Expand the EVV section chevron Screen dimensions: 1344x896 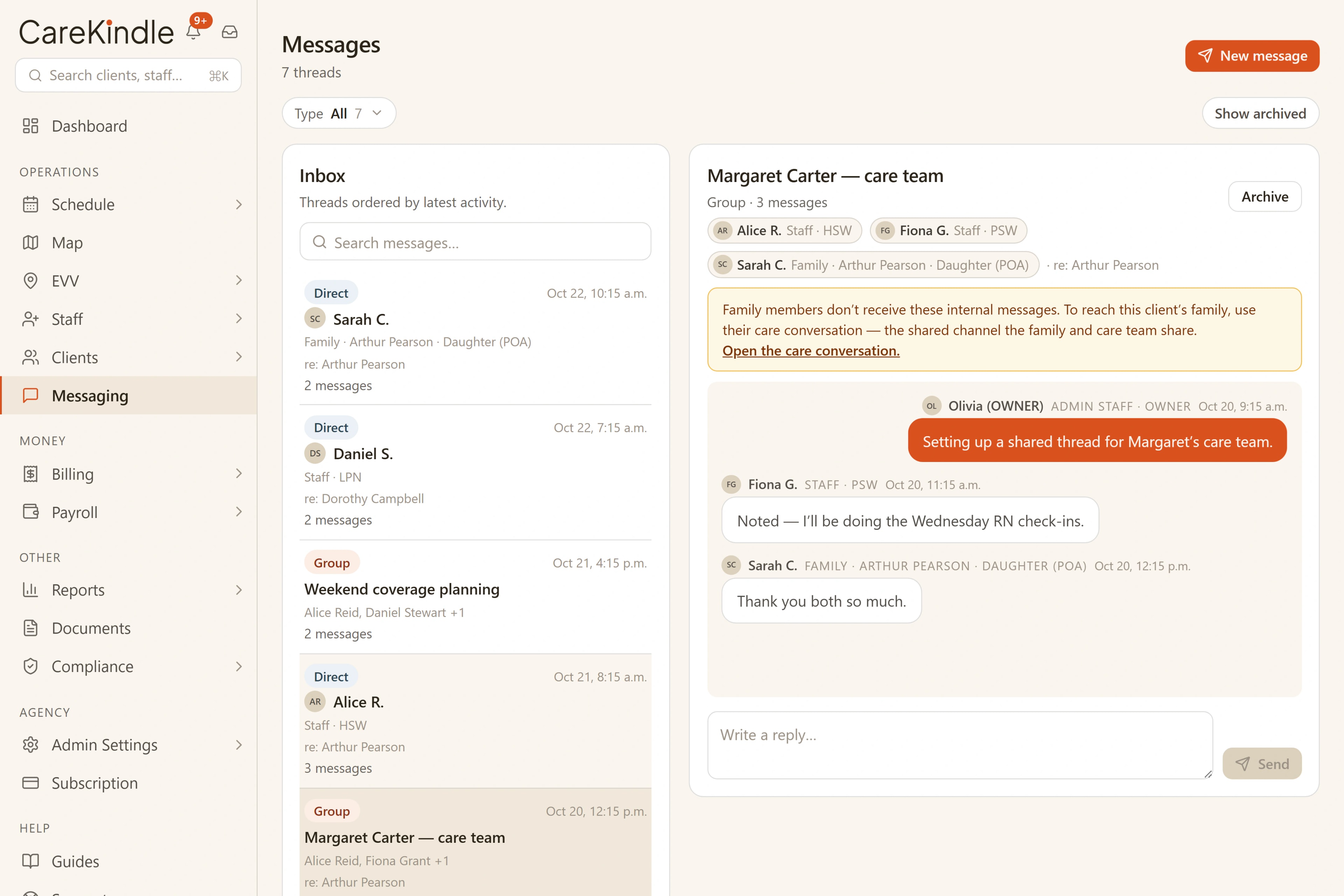point(239,280)
